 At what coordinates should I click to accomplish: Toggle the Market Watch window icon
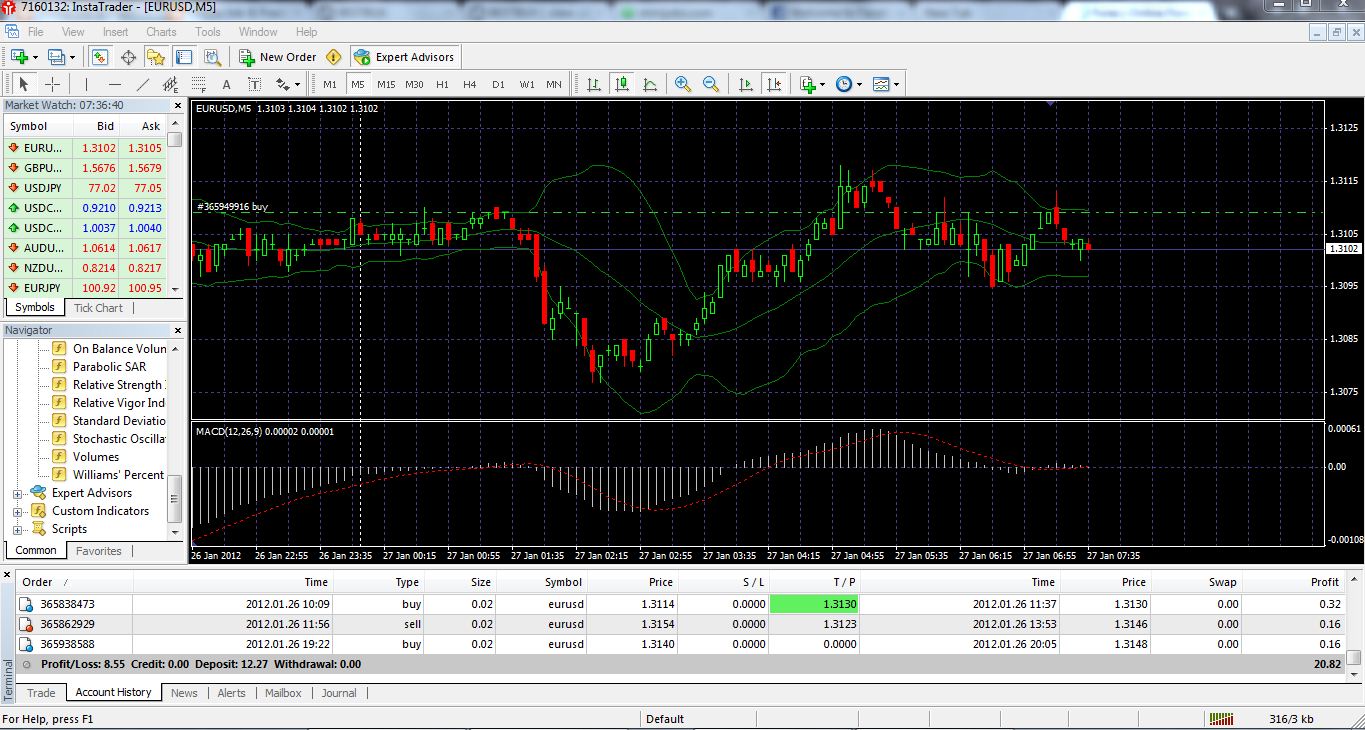pyautogui.click(x=100, y=57)
